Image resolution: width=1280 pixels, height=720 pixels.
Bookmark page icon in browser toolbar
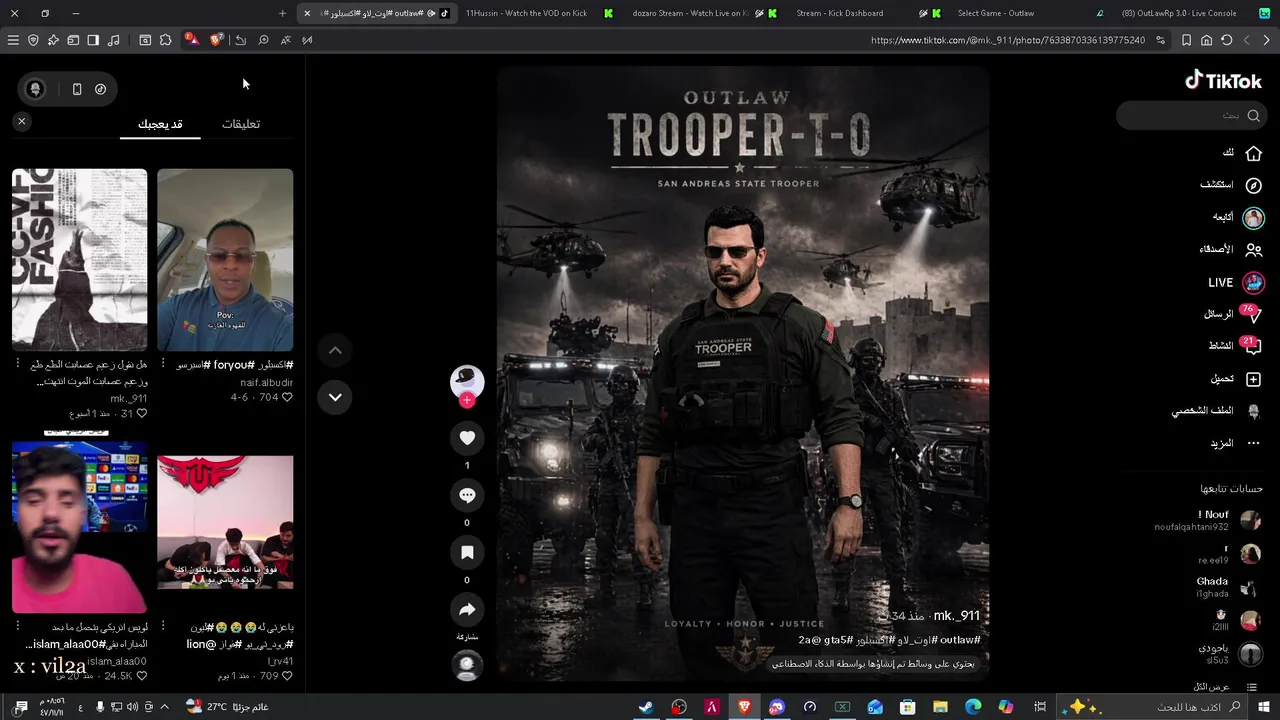(1186, 40)
